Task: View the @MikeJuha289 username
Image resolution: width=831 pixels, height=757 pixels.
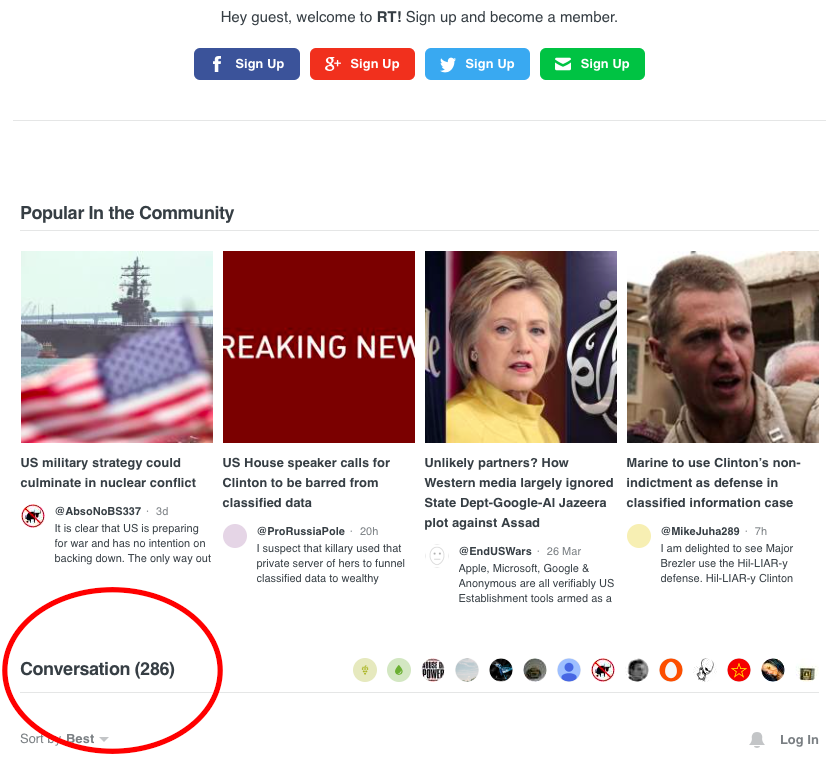Action: pyautogui.click(x=700, y=531)
